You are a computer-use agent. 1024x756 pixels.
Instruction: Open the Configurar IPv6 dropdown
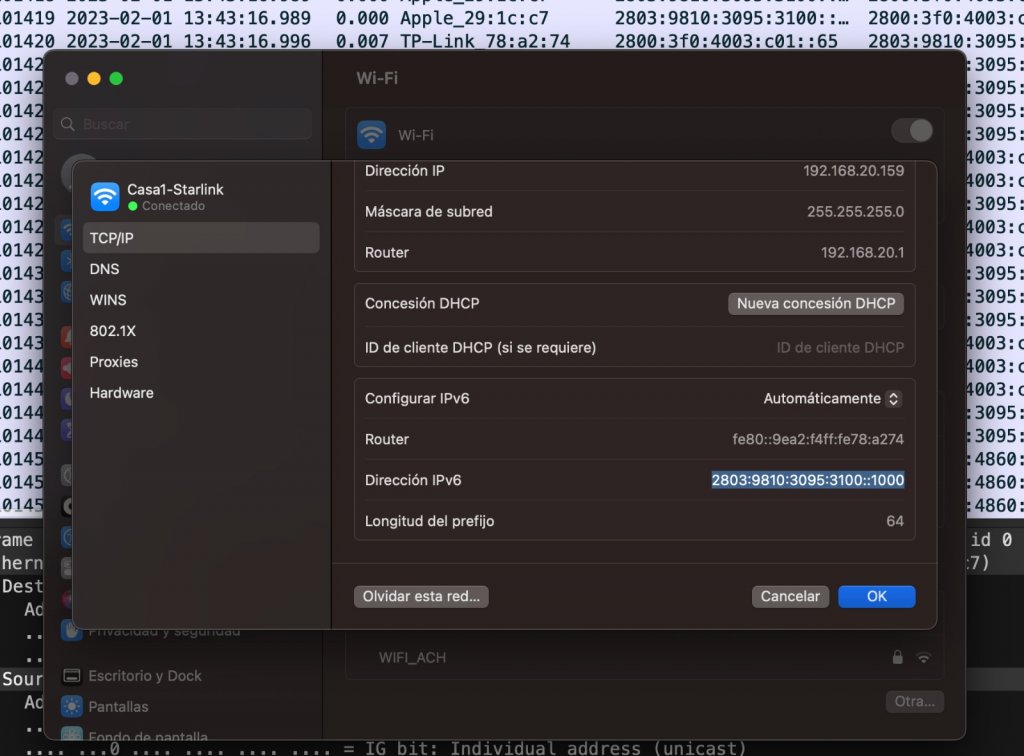[832, 398]
